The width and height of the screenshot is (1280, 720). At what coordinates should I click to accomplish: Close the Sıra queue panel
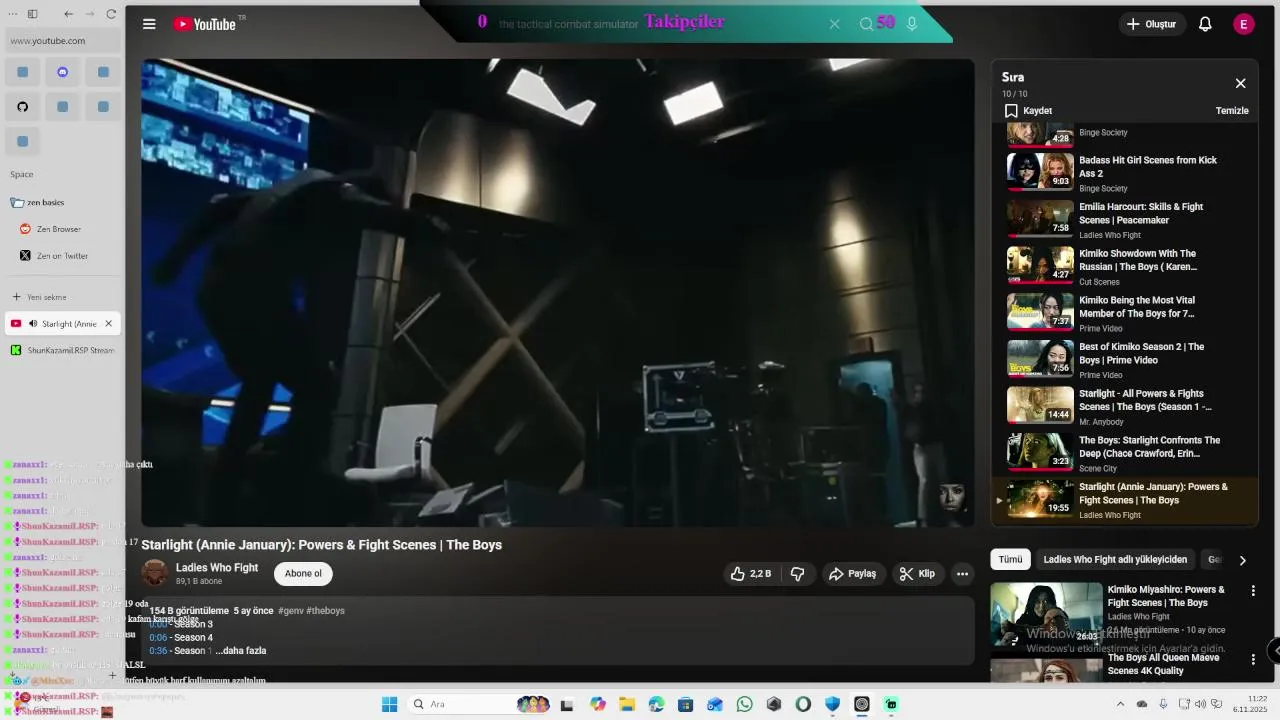point(1240,83)
